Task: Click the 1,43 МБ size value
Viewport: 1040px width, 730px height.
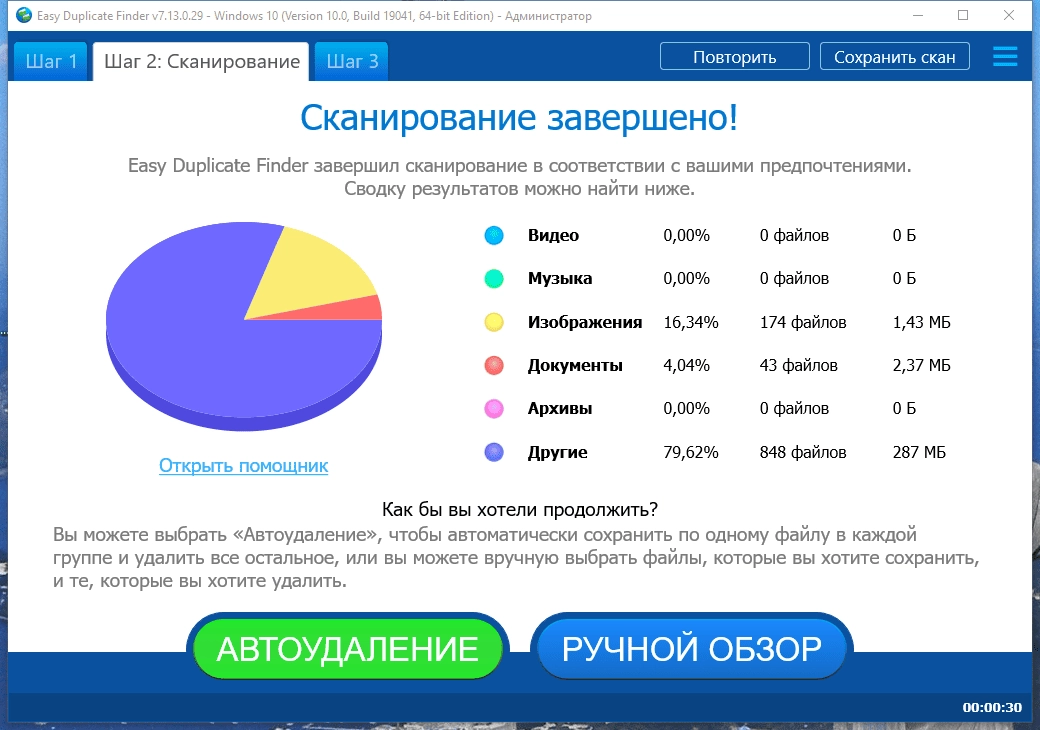Action: tap(921, 322)
